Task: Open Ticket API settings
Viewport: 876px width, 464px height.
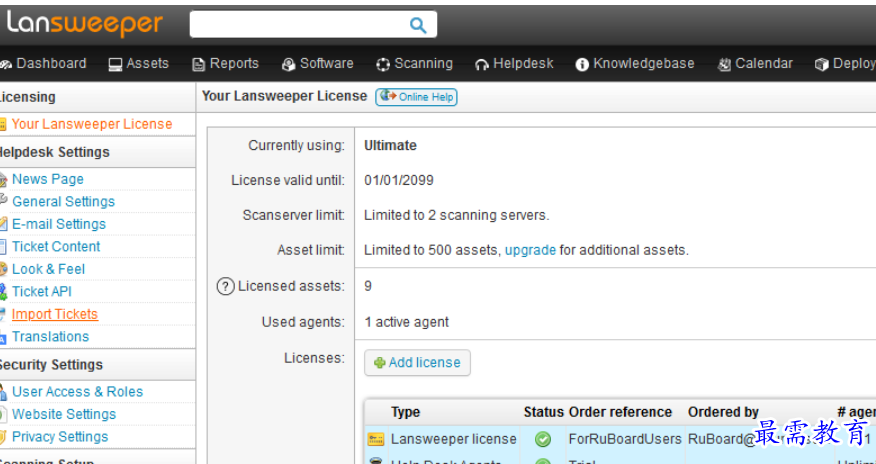Action: pyautogui.click(x=42, y=291)
